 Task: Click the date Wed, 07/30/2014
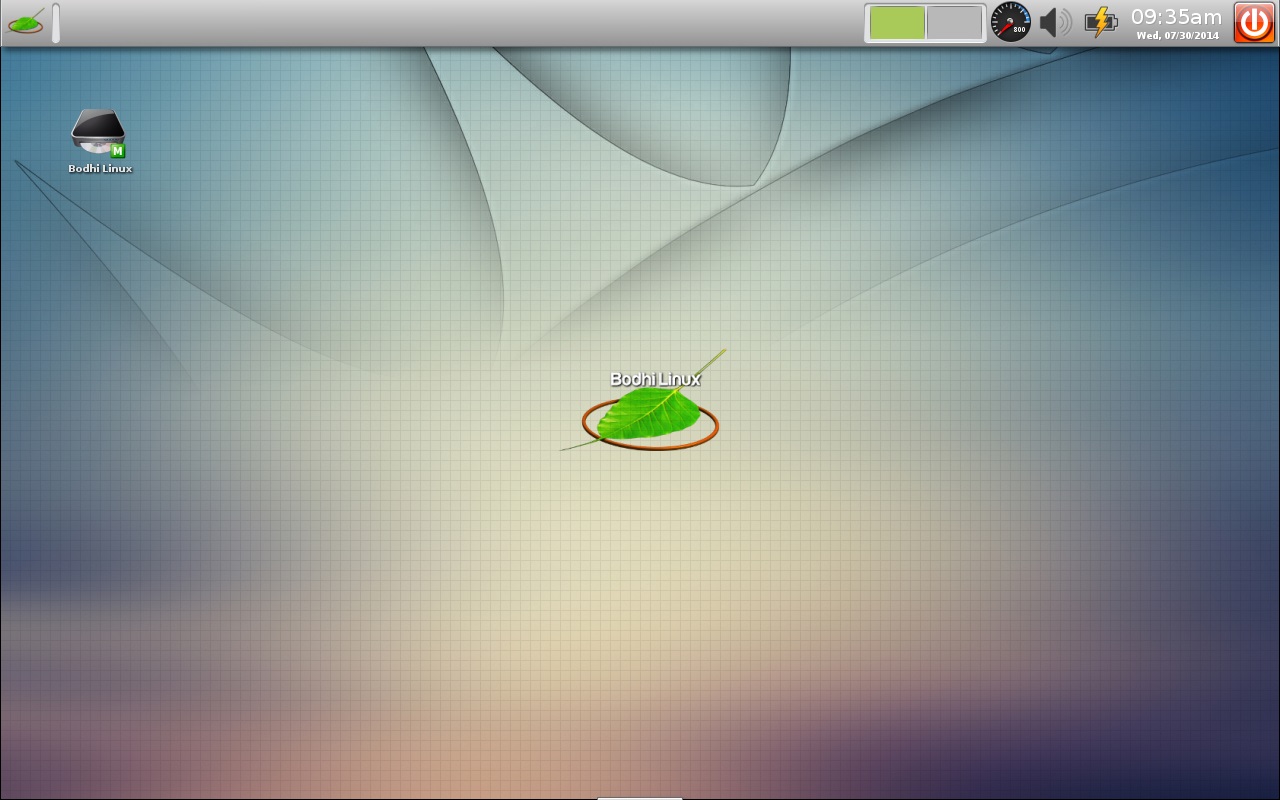pyautogui.click(x=1177, y=36)
